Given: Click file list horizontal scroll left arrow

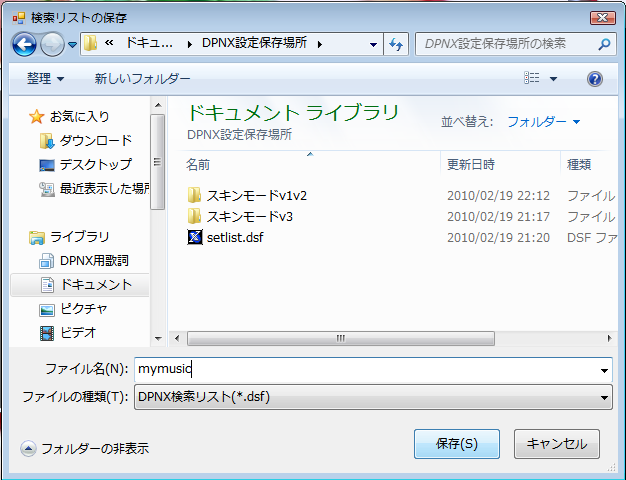Looking at the screenshot, I should tap(177, 339).
